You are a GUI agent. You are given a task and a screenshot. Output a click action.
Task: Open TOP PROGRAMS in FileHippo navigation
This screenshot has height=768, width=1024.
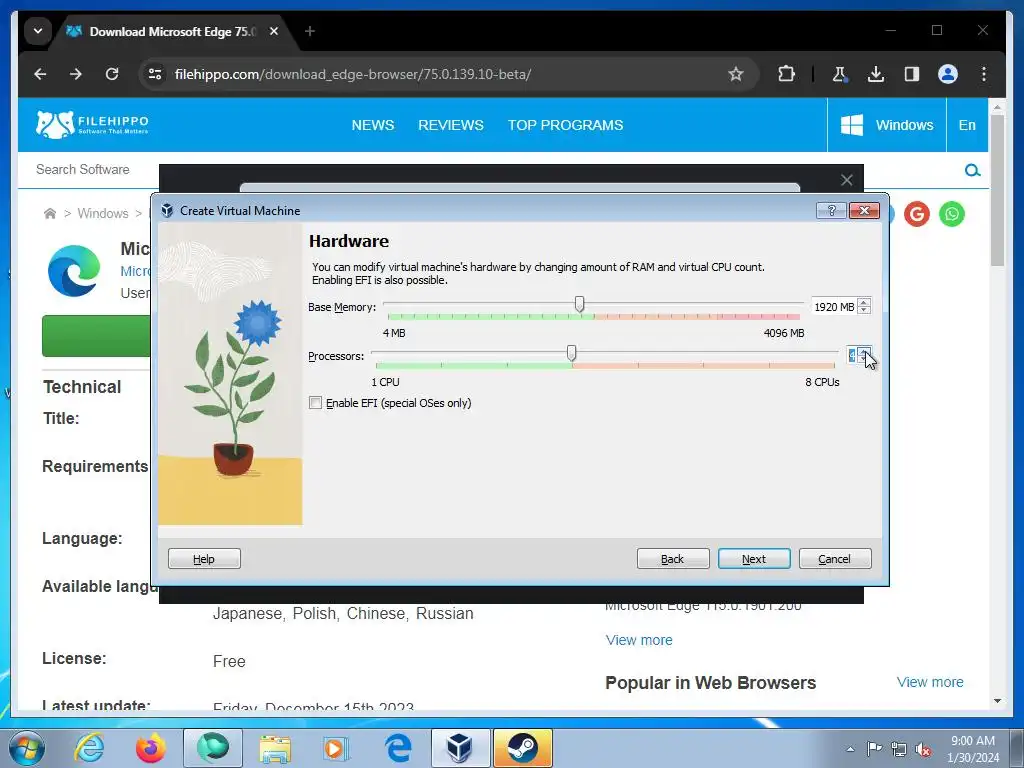[566, 125]
